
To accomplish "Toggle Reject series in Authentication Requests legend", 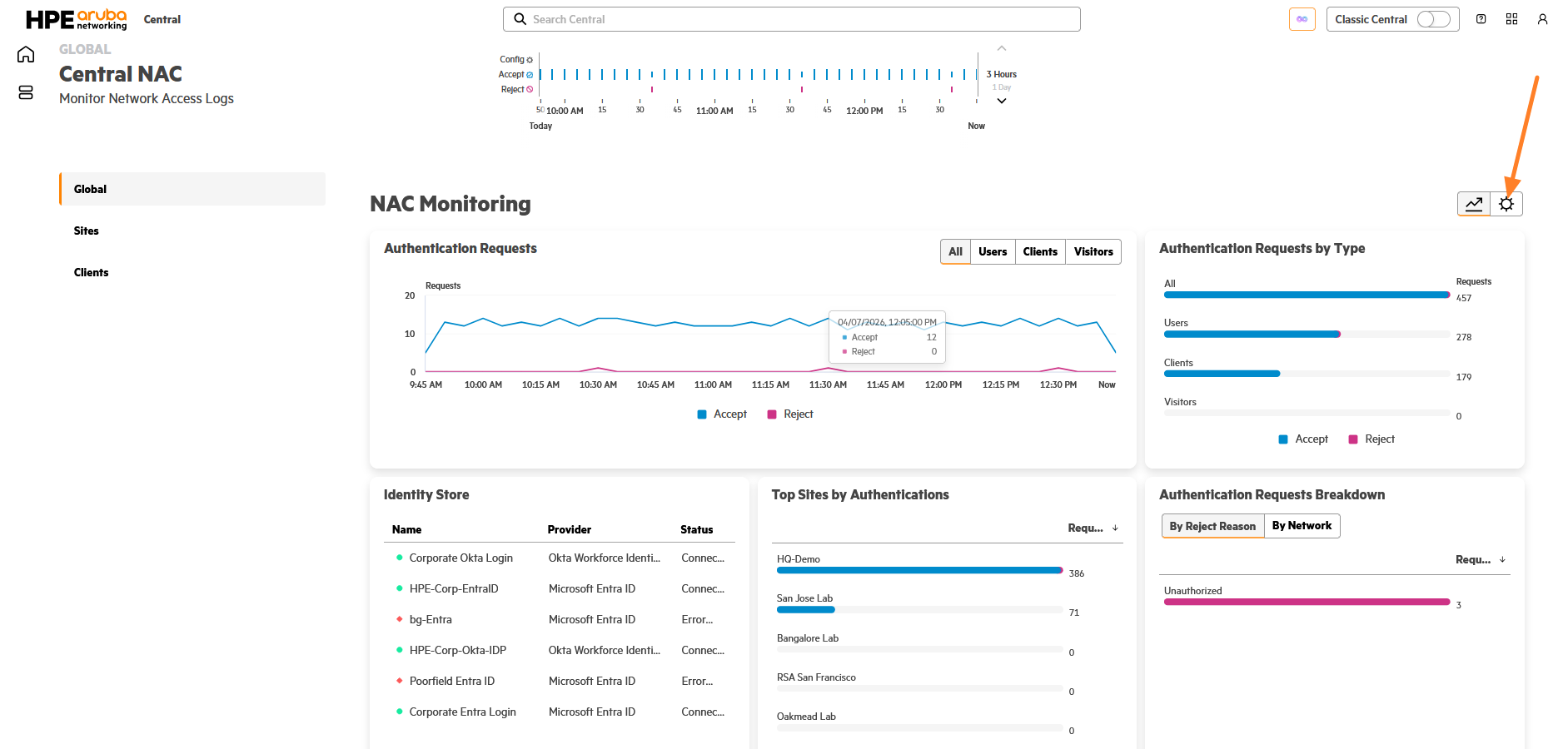I will pyautogui.click(x=790, y=414).
